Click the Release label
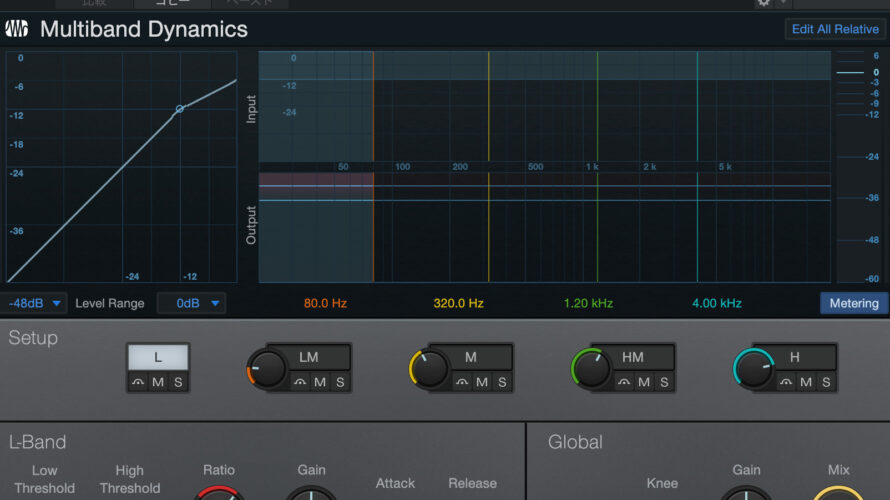 click(x=472, y=484)
